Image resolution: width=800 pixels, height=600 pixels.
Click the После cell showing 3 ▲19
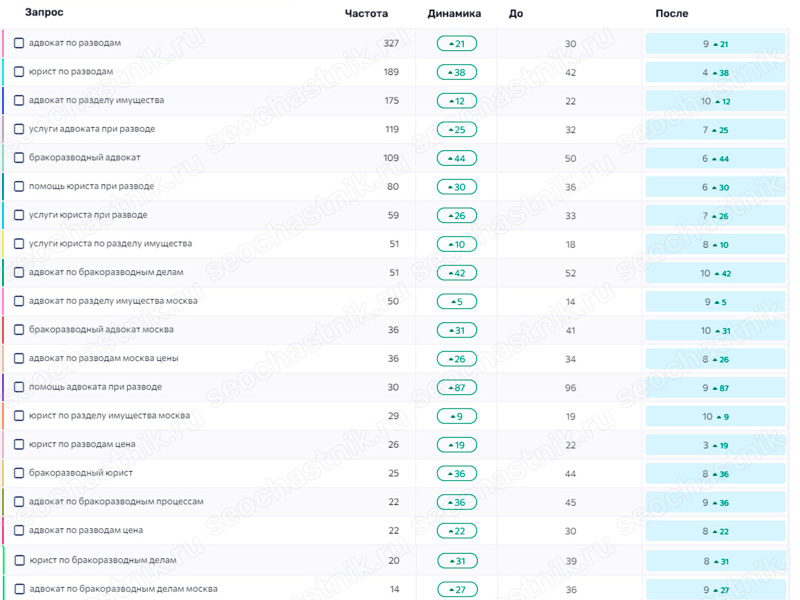point(715,445)
